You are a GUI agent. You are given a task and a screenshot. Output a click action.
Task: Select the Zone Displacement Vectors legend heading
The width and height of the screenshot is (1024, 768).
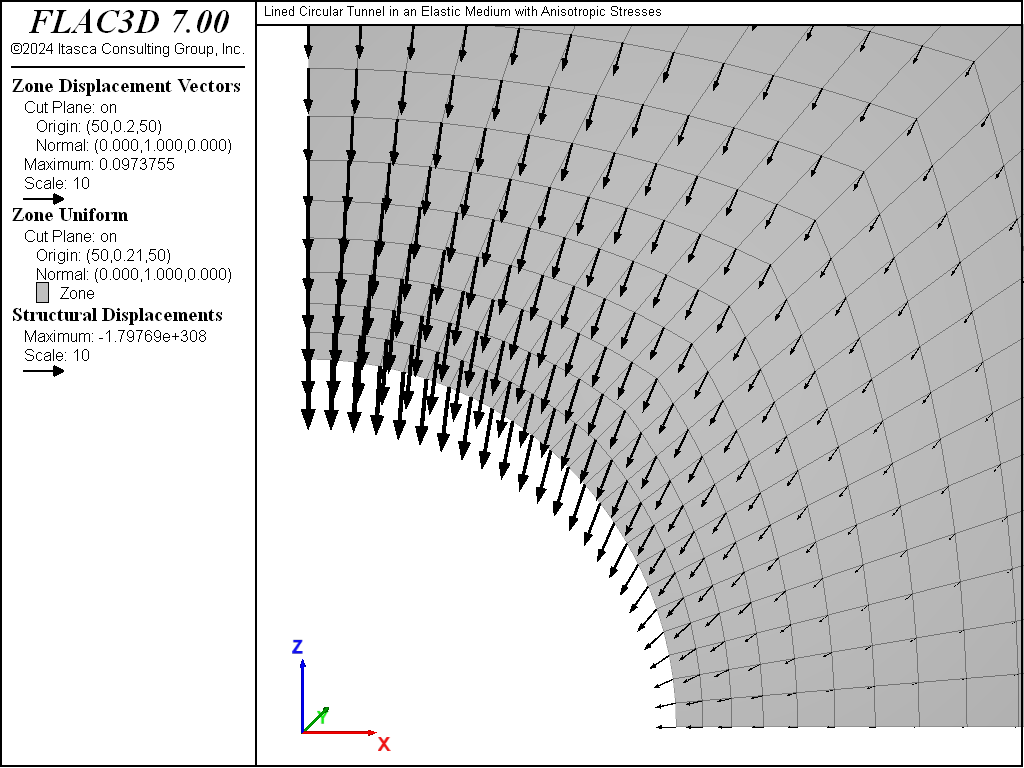[x=126, y=86]
